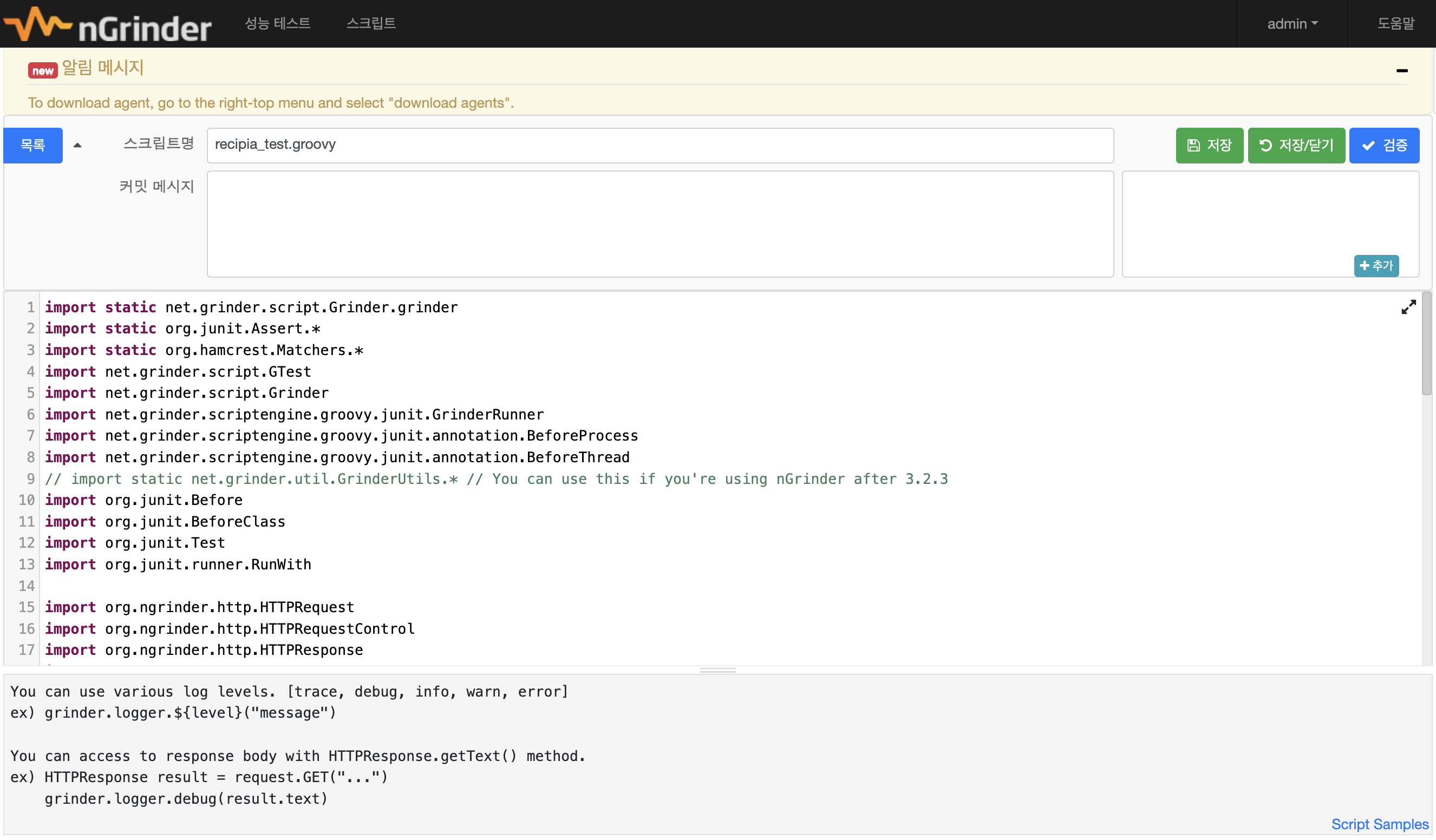Viewport: 1436px width, 840px height.
Task: Open 스크립트 menu item
Action: point(371,24)
